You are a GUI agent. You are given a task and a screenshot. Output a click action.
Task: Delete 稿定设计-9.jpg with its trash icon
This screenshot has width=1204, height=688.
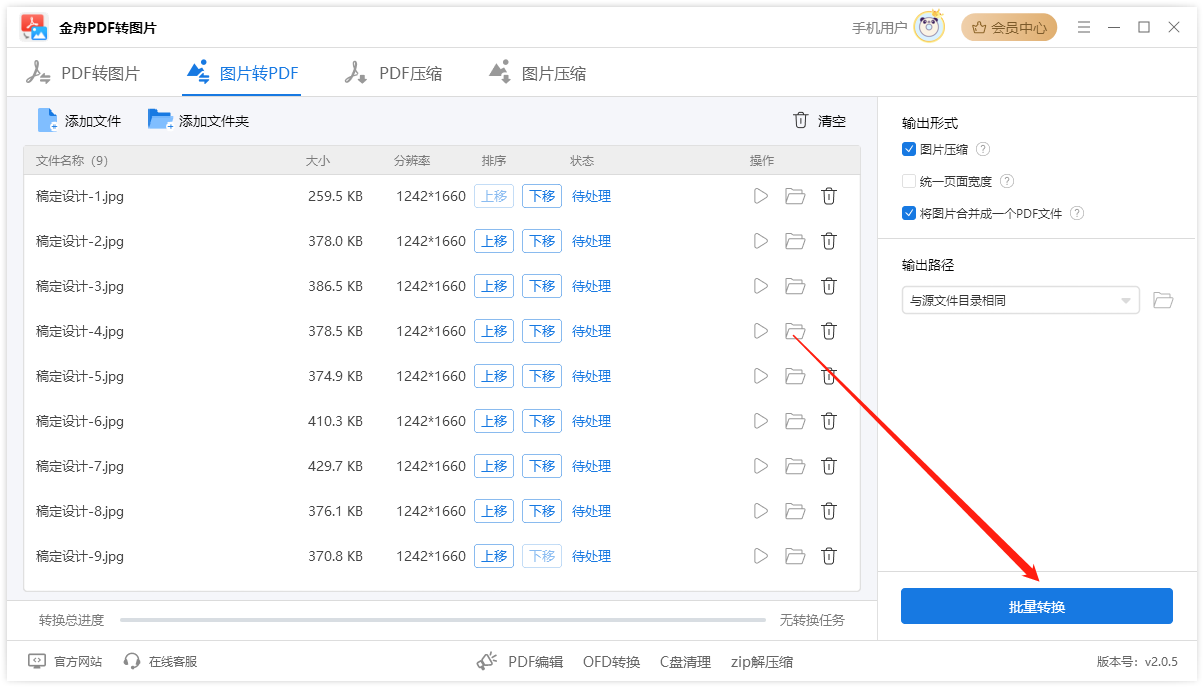point(828,555)
